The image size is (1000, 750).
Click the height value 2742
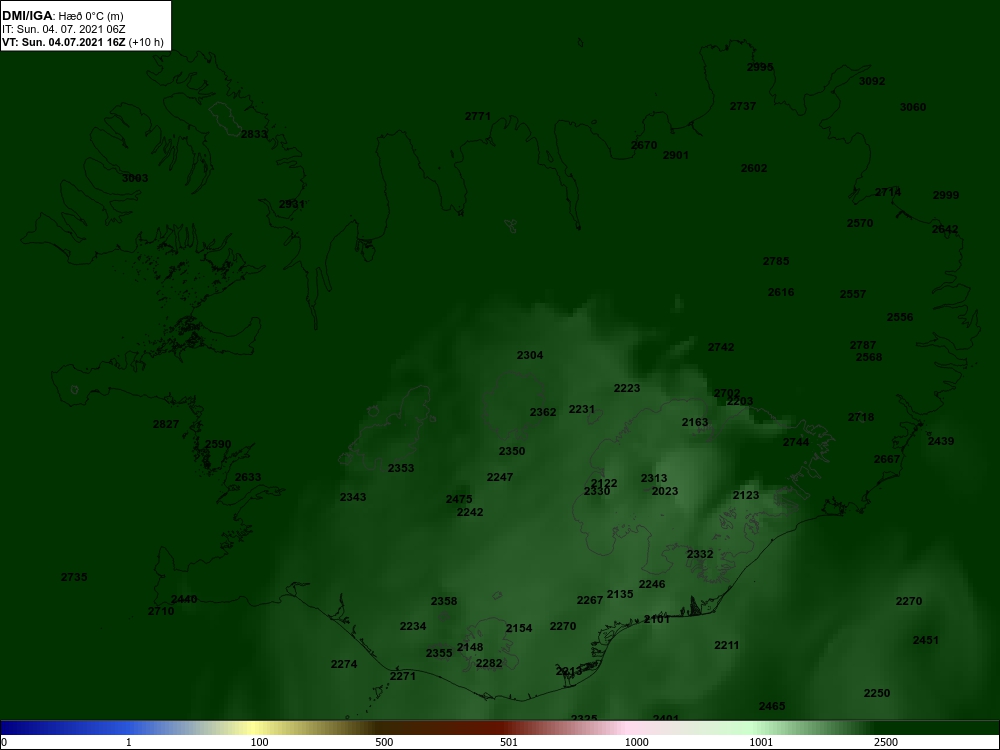pyautogui.click(x=721, y=347)
